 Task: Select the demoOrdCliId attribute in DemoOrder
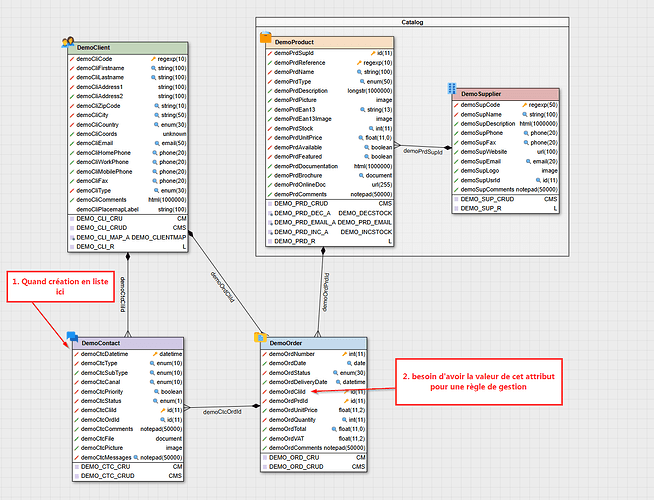[291, 391]
